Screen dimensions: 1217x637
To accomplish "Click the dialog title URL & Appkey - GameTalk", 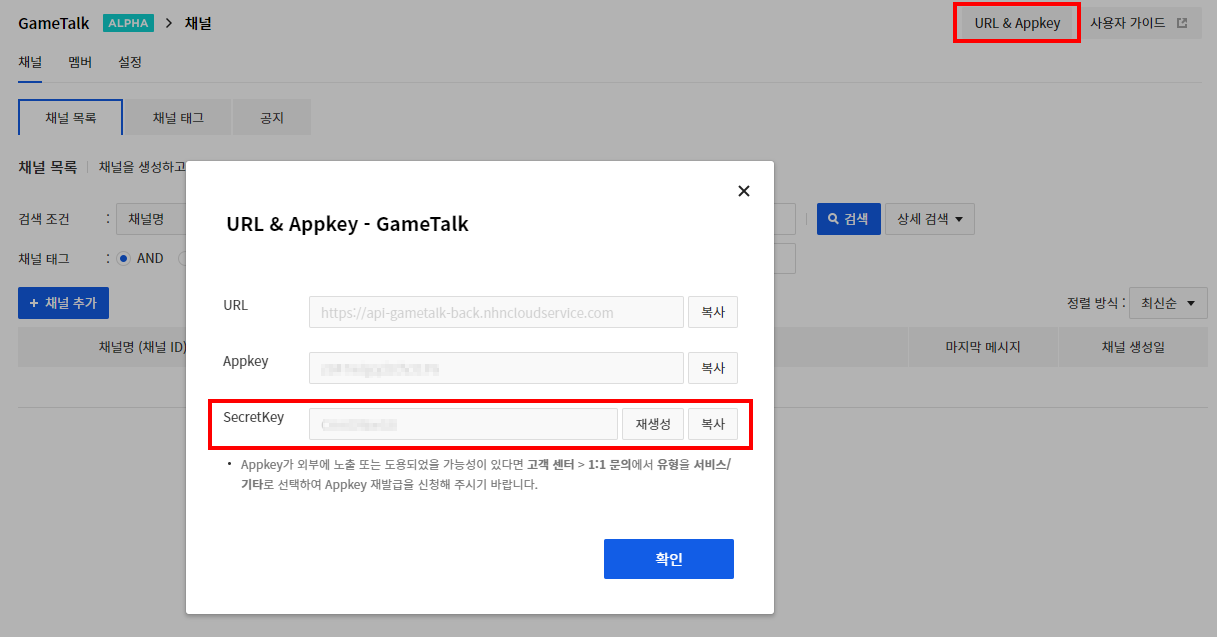I will tap(348, 225).
